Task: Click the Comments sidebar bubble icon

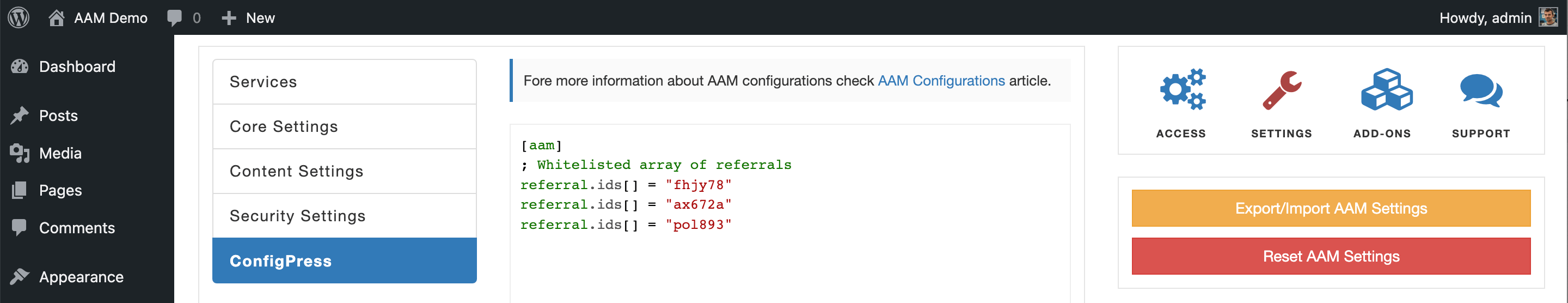Action: tap(20, 227)
